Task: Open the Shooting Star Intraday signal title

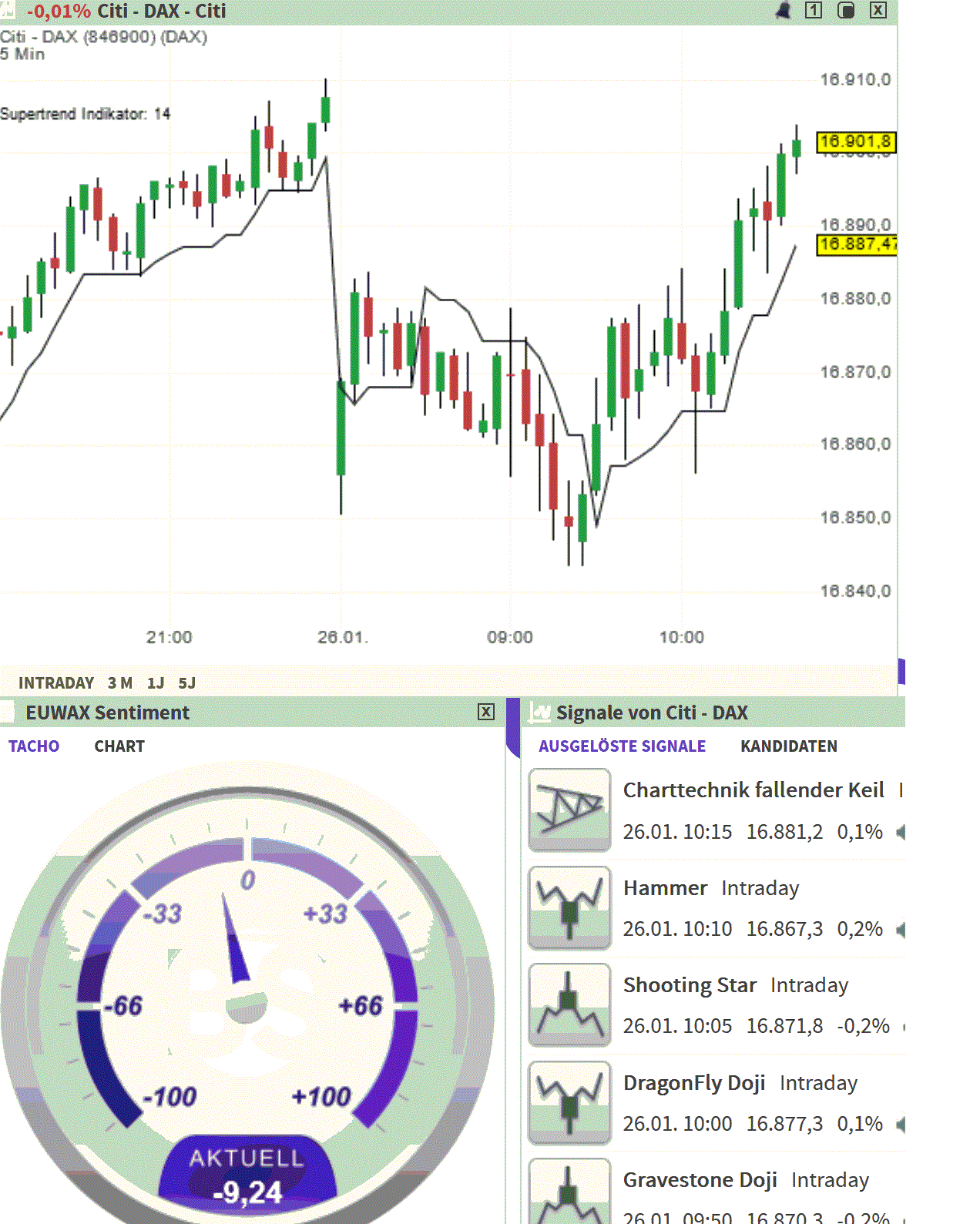Action: (736, 985)
